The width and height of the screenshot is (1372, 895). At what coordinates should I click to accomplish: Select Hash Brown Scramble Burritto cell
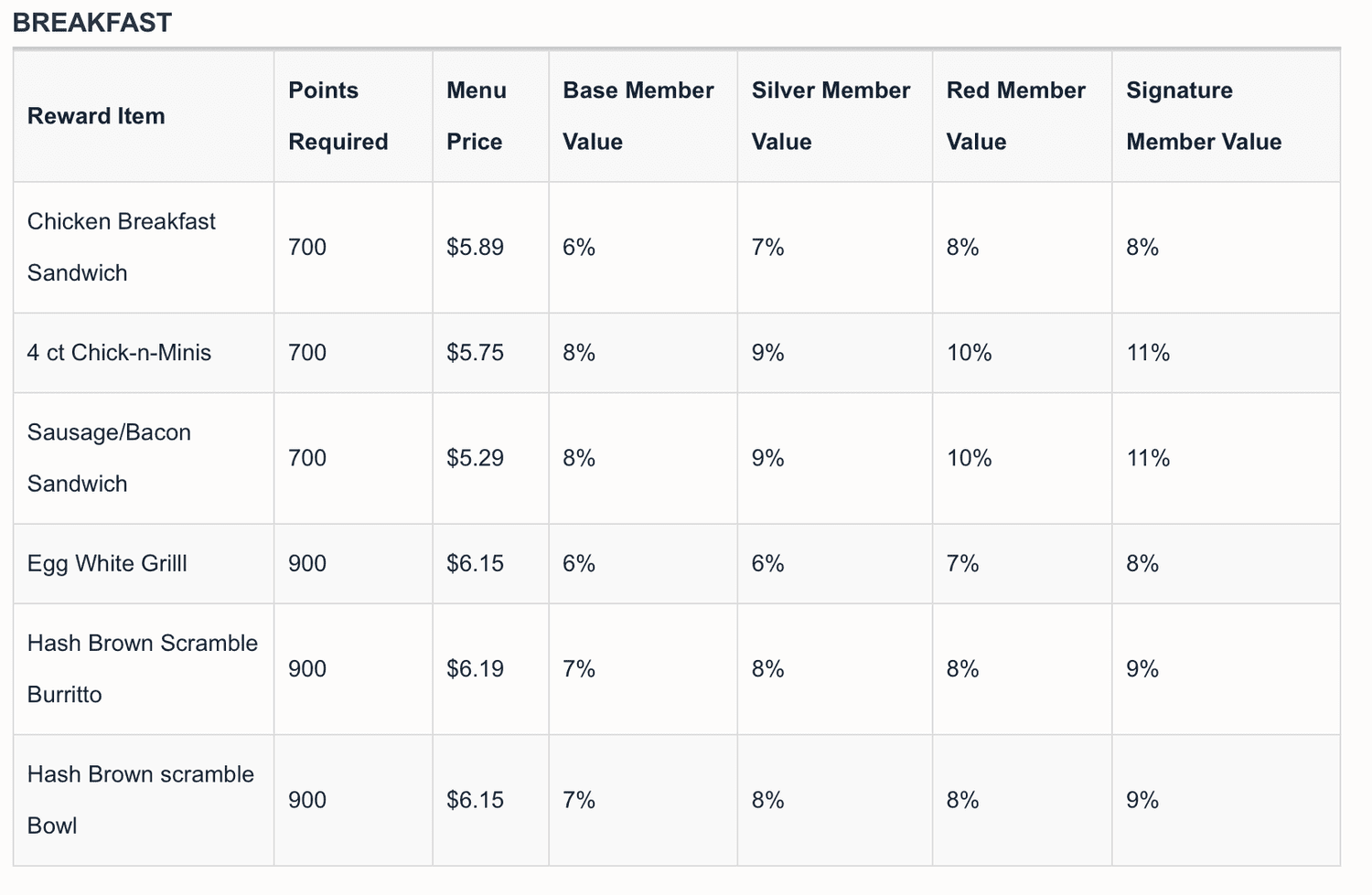143,669
